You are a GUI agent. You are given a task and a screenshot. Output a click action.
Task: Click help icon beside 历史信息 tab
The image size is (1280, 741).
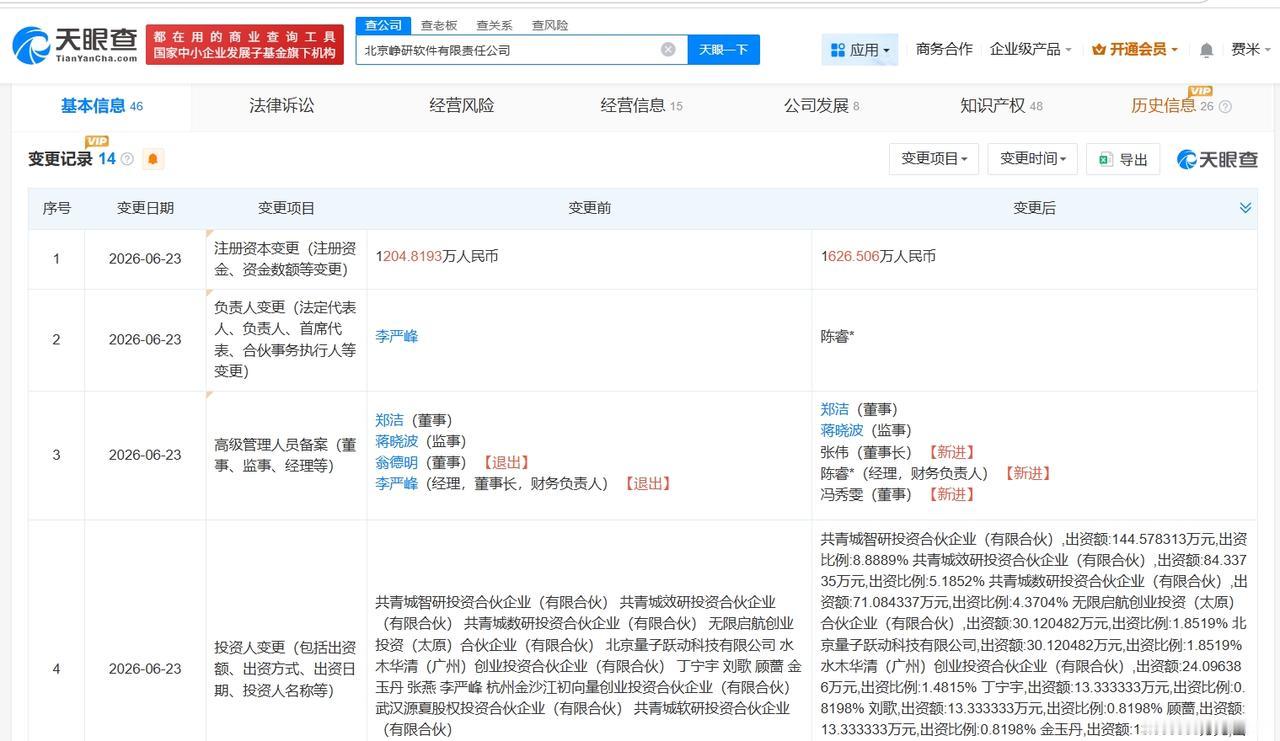click(x=1225, y=107)
